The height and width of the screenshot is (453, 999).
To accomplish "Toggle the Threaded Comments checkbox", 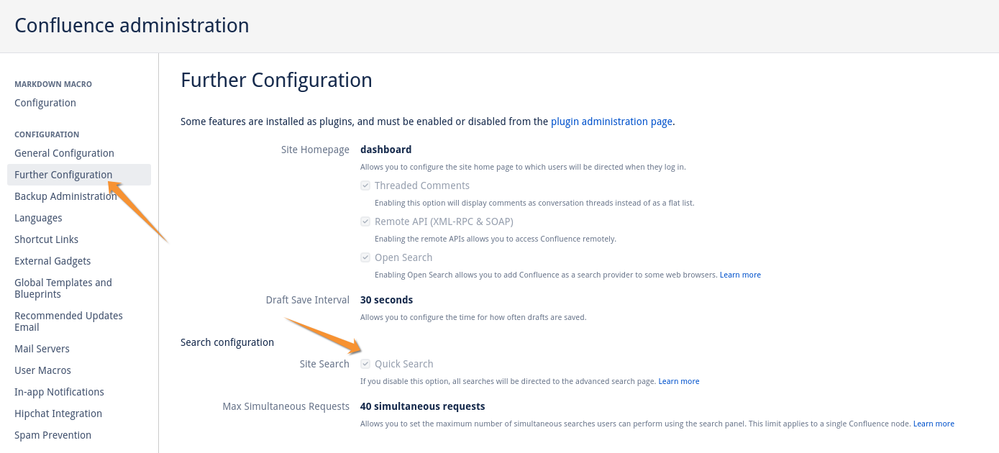I will pos(365,186).
